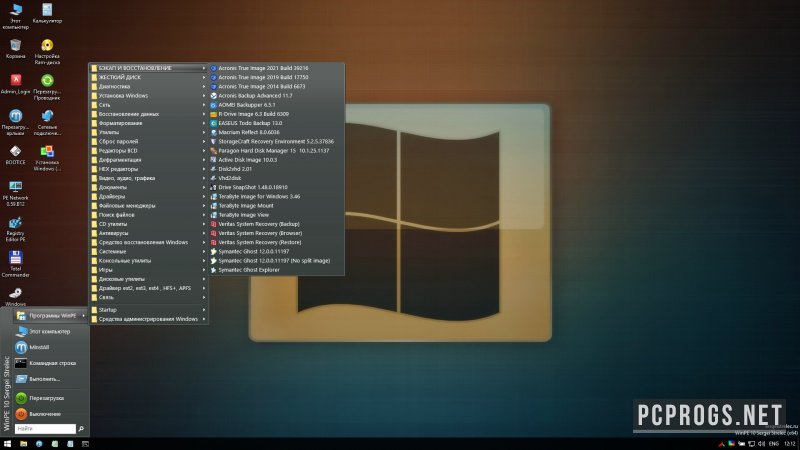Screen dimensions: 800x450
Task: Click the MInstAll icon in start menu
Action: (21, 347)
